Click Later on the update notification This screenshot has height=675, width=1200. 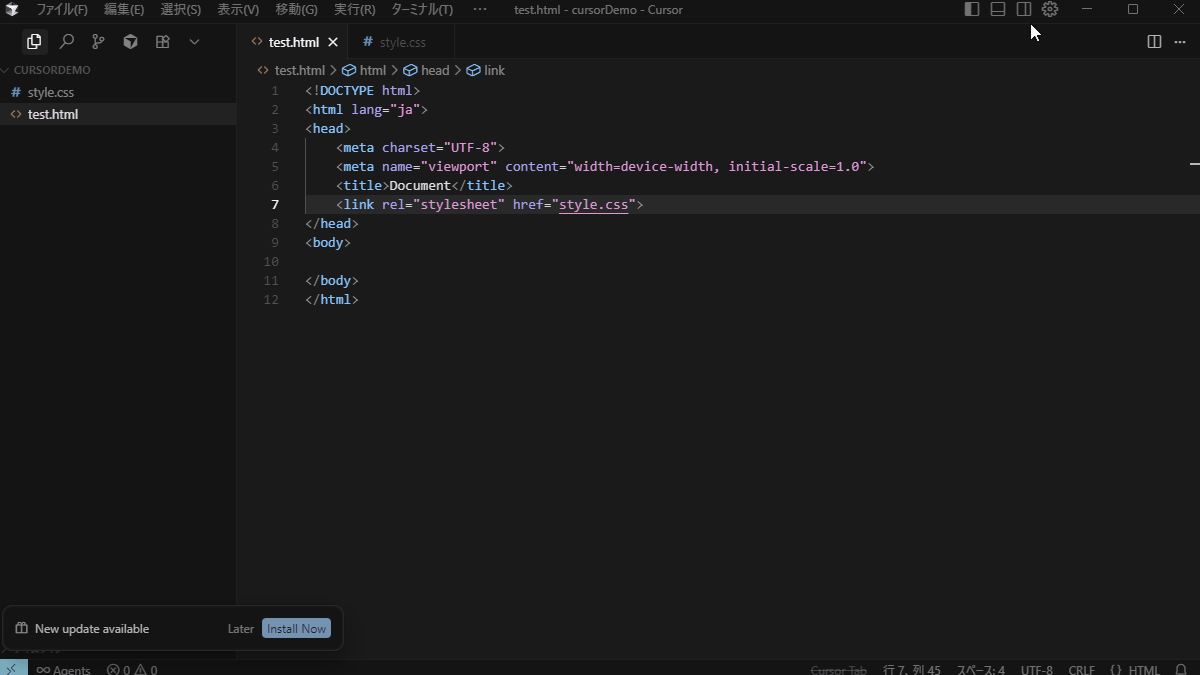click(x=241, y=629)
